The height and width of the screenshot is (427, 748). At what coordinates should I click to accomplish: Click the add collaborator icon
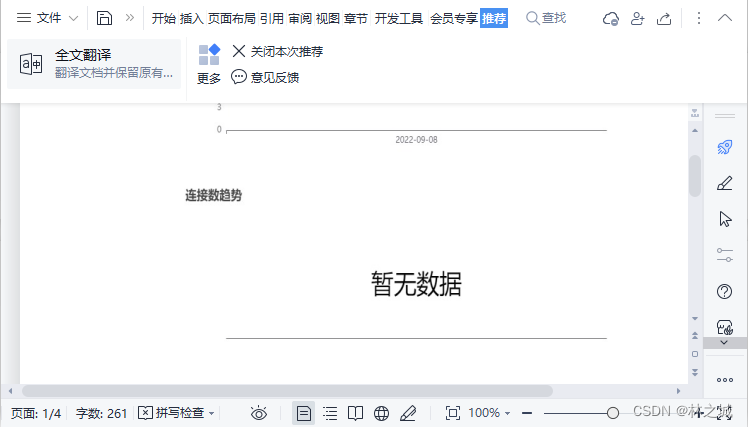pos(637,19)
